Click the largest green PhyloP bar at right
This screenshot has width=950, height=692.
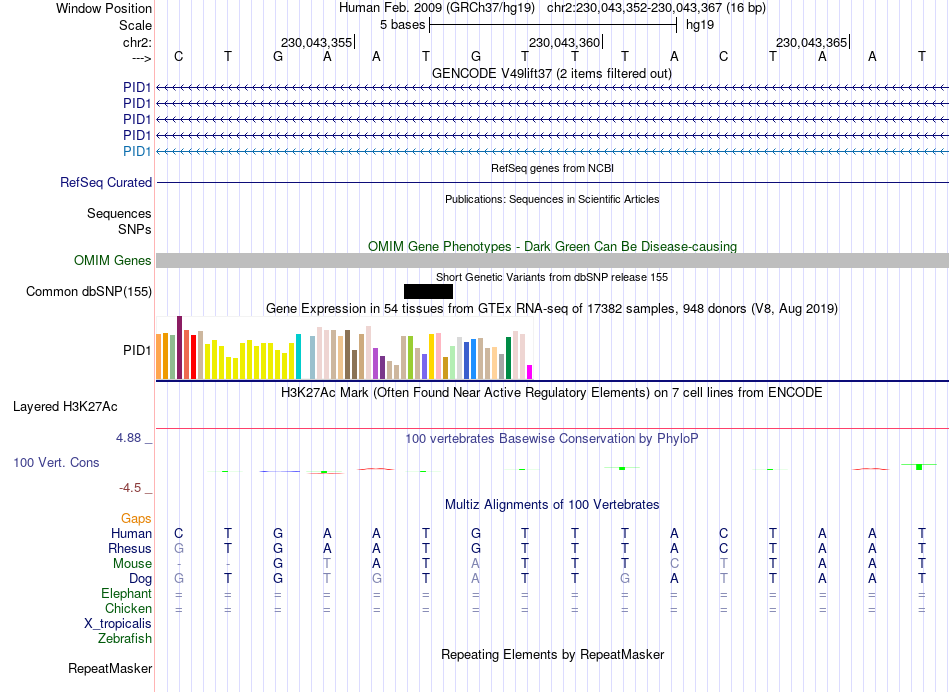point(919,467)
